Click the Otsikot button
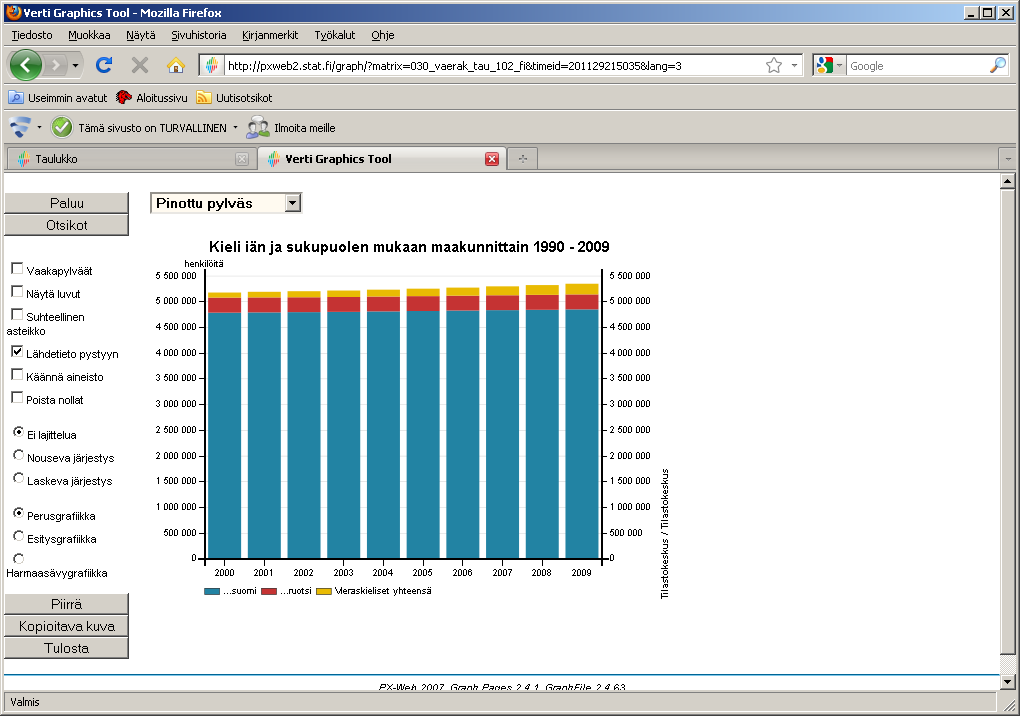Image resolution: width=1020 pixels, height=716 pixels. click(x=66, y=225)
